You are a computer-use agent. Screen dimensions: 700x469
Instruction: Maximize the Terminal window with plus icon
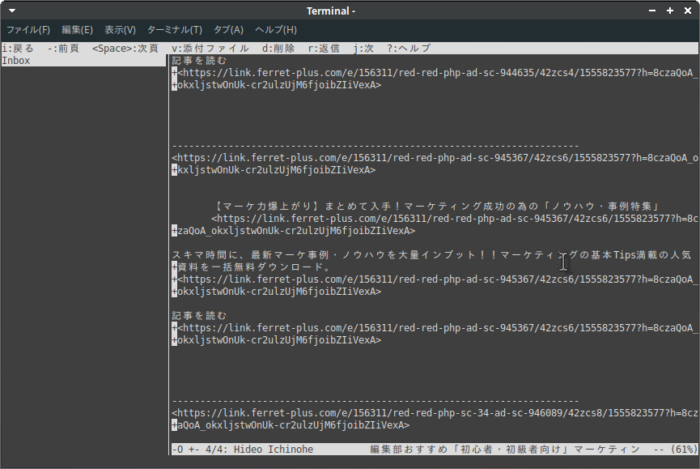tap(672, 10)
